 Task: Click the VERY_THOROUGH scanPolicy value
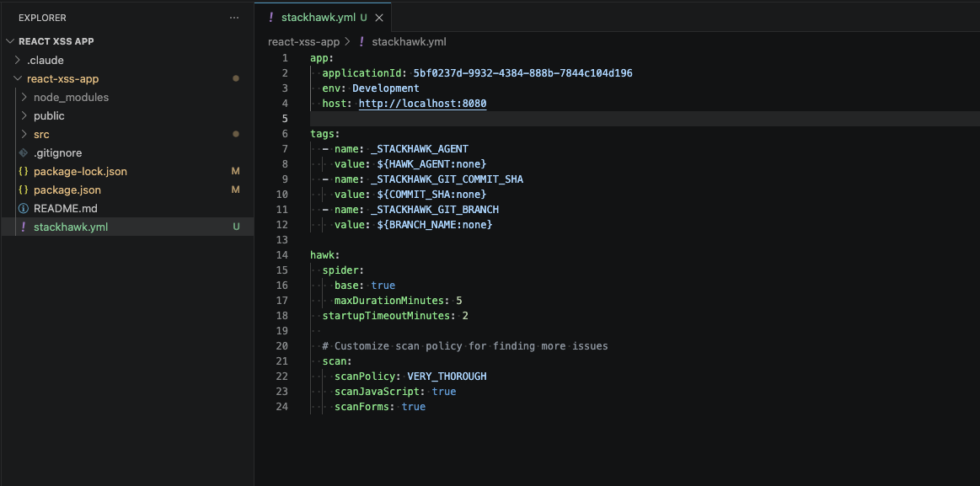pos(447,376)
